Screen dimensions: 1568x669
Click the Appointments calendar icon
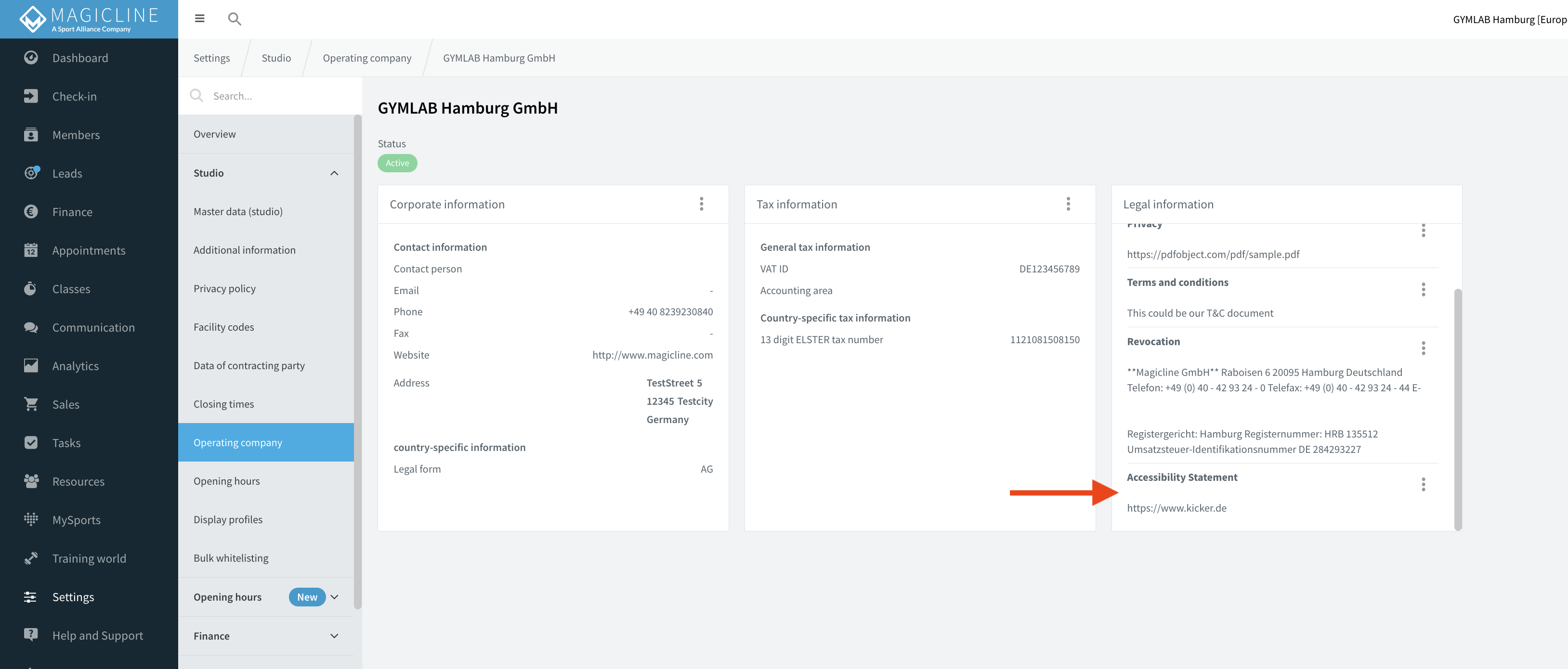(31, 250)
